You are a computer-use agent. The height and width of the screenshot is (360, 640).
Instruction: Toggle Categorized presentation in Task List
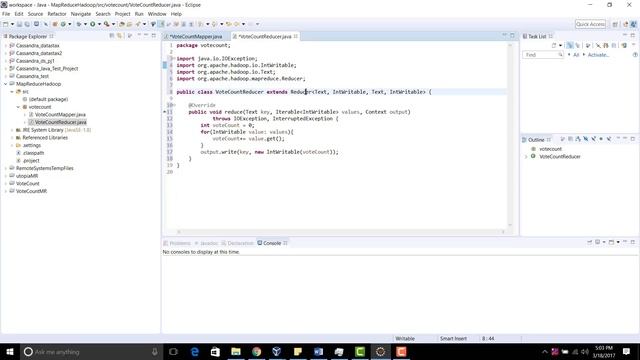coord(570,45)
